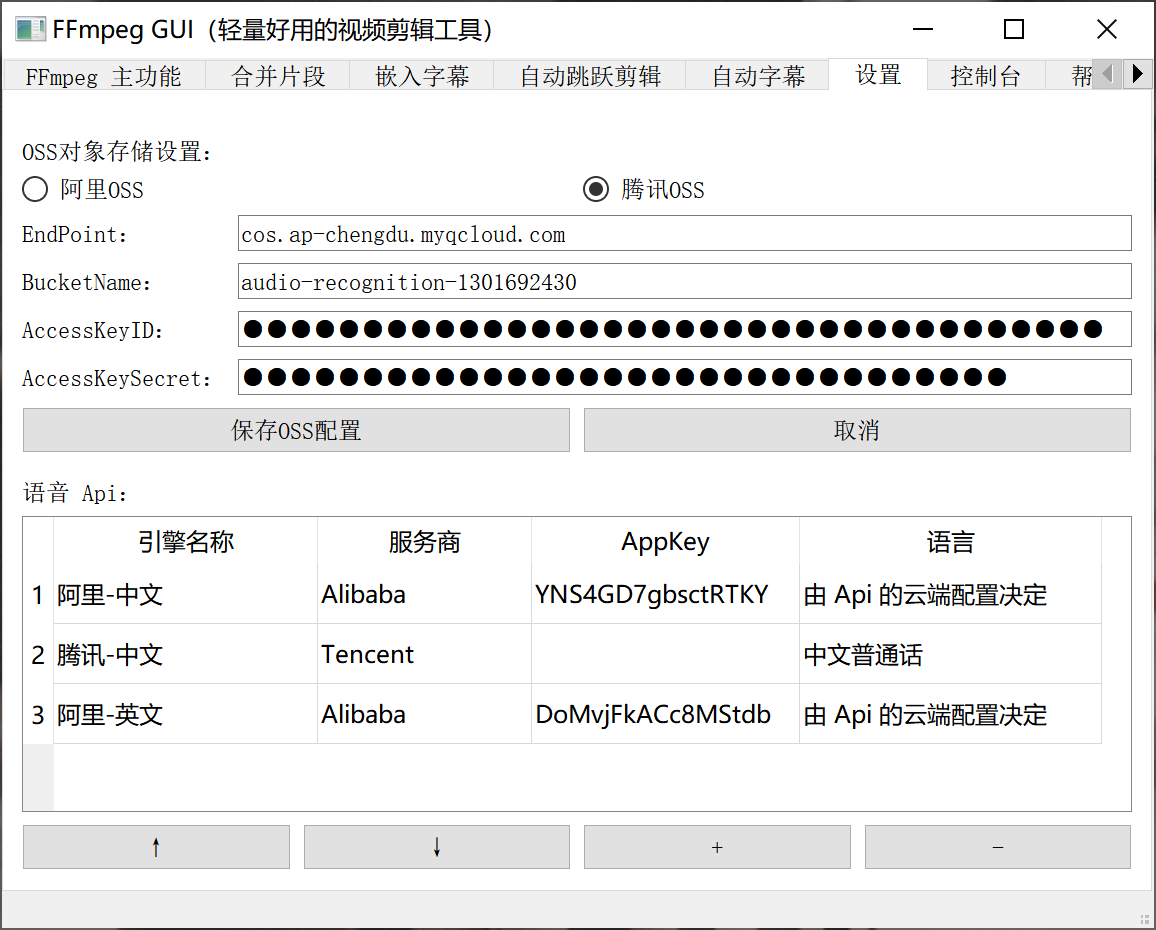Open the 嵌入字幕 tab
1156x930 pixels.
tap(421, 75)
